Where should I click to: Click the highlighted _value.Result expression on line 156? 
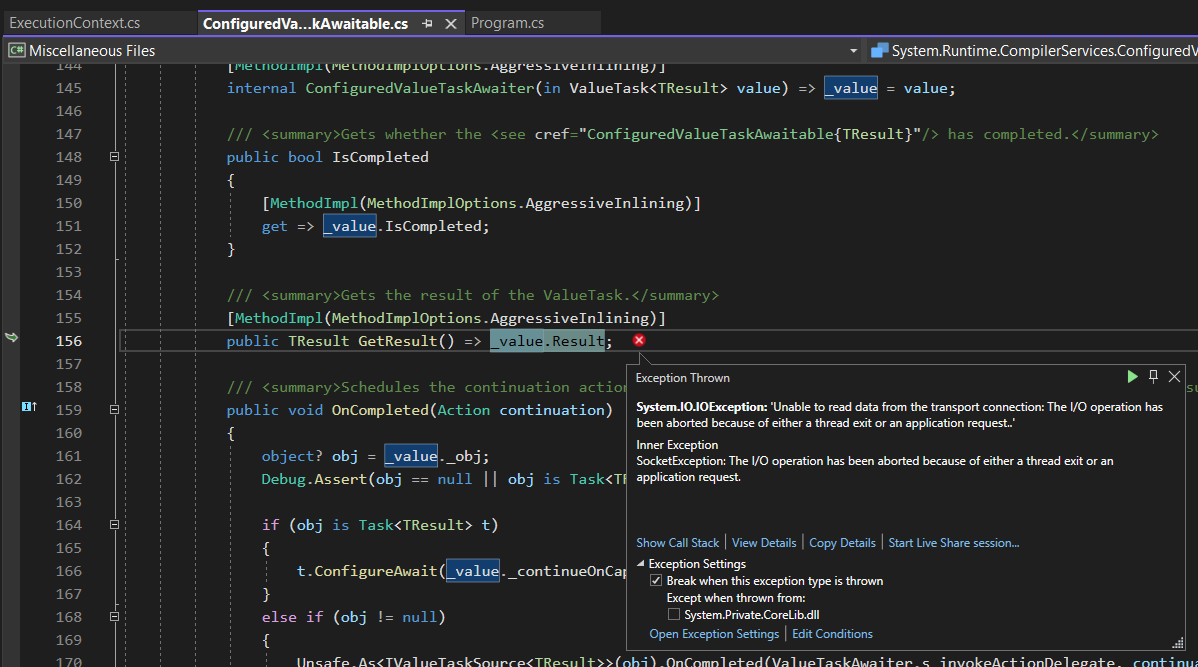547,341
